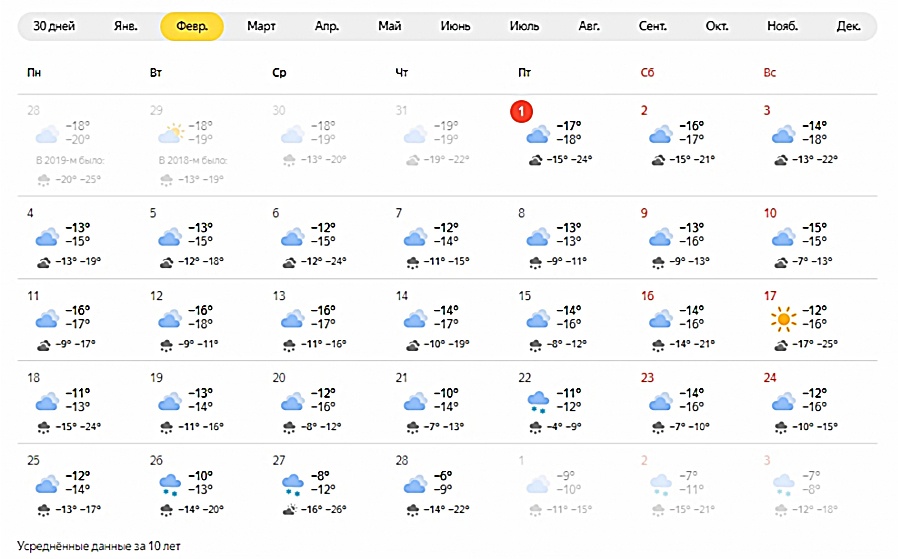Open the Янв. month tab
This screenshot has width=898, height=559.
[125, 26]
